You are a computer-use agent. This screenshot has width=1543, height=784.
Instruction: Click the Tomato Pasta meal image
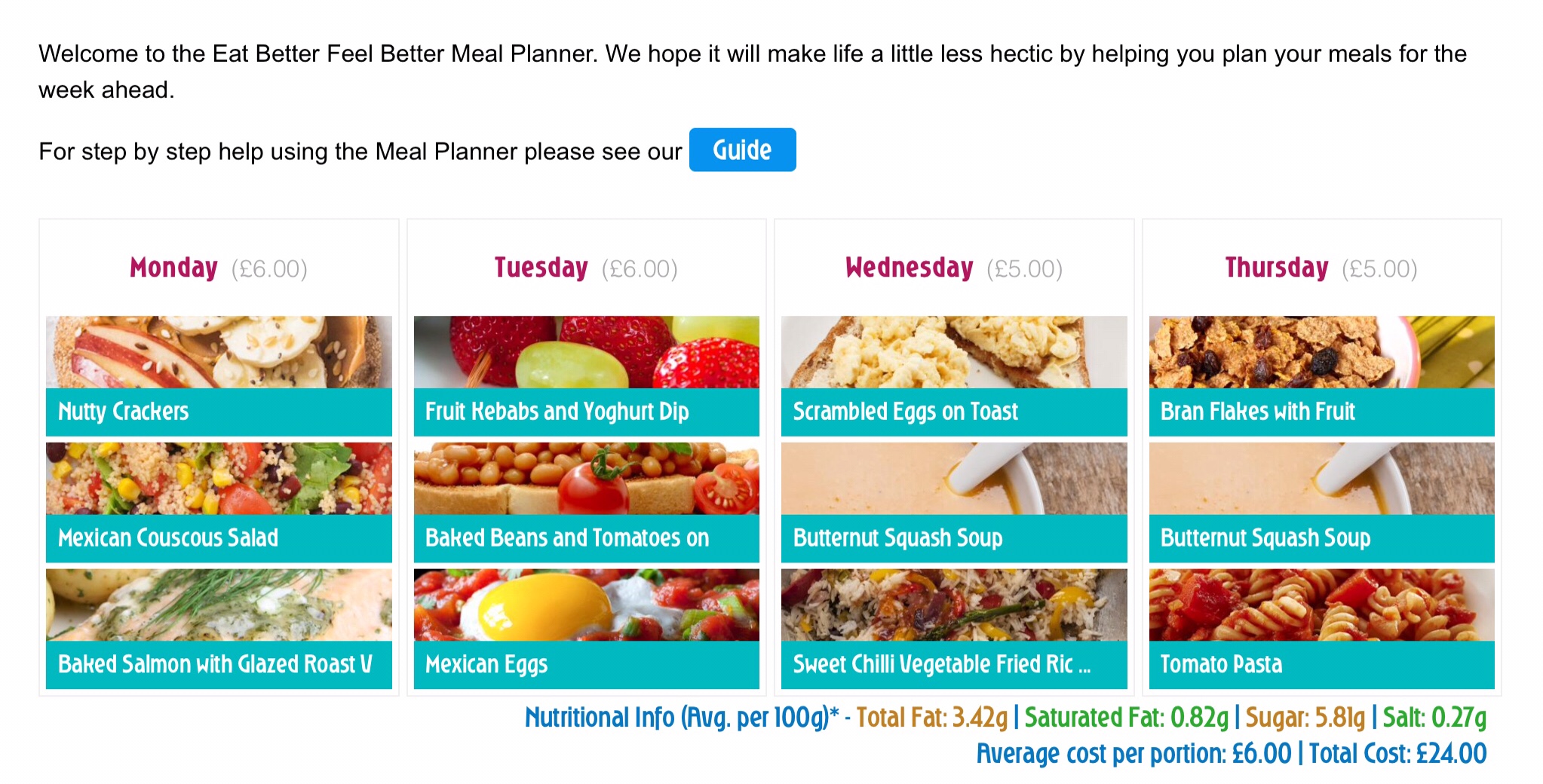click(x=1321, y=605)
